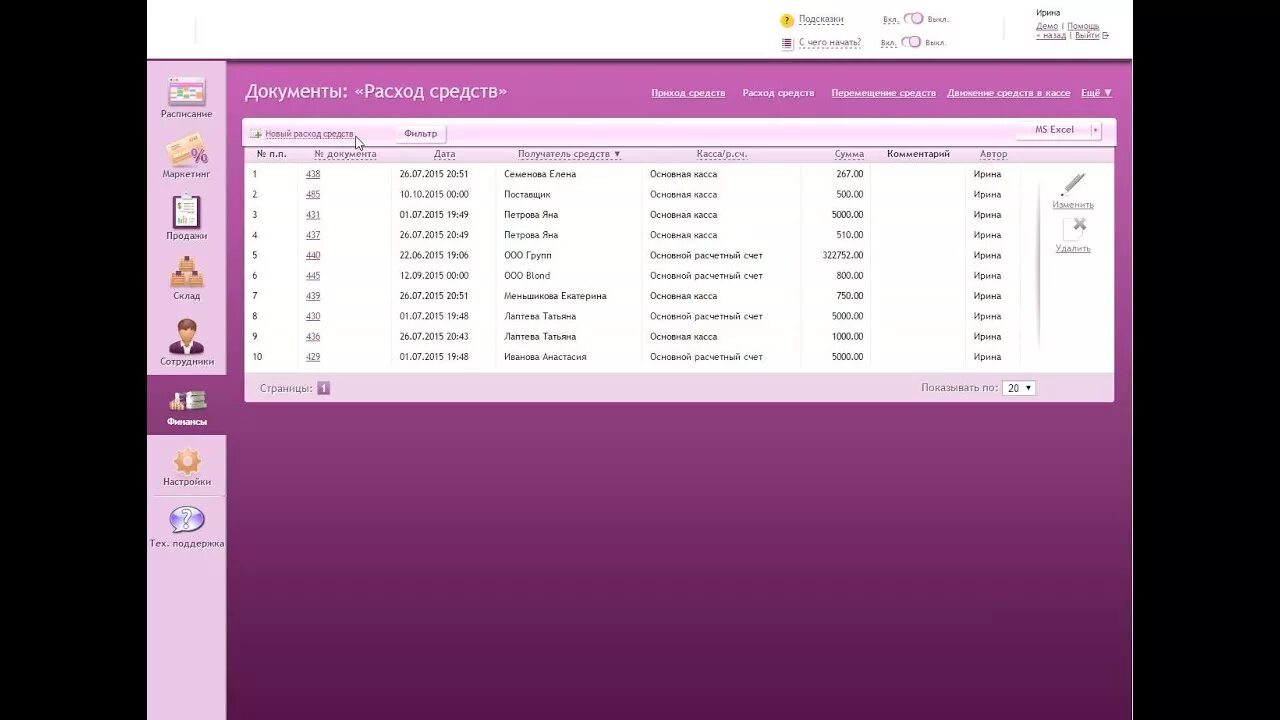Sort by Получатель средств column
The image size is (1280, 720).
[563, 154]
